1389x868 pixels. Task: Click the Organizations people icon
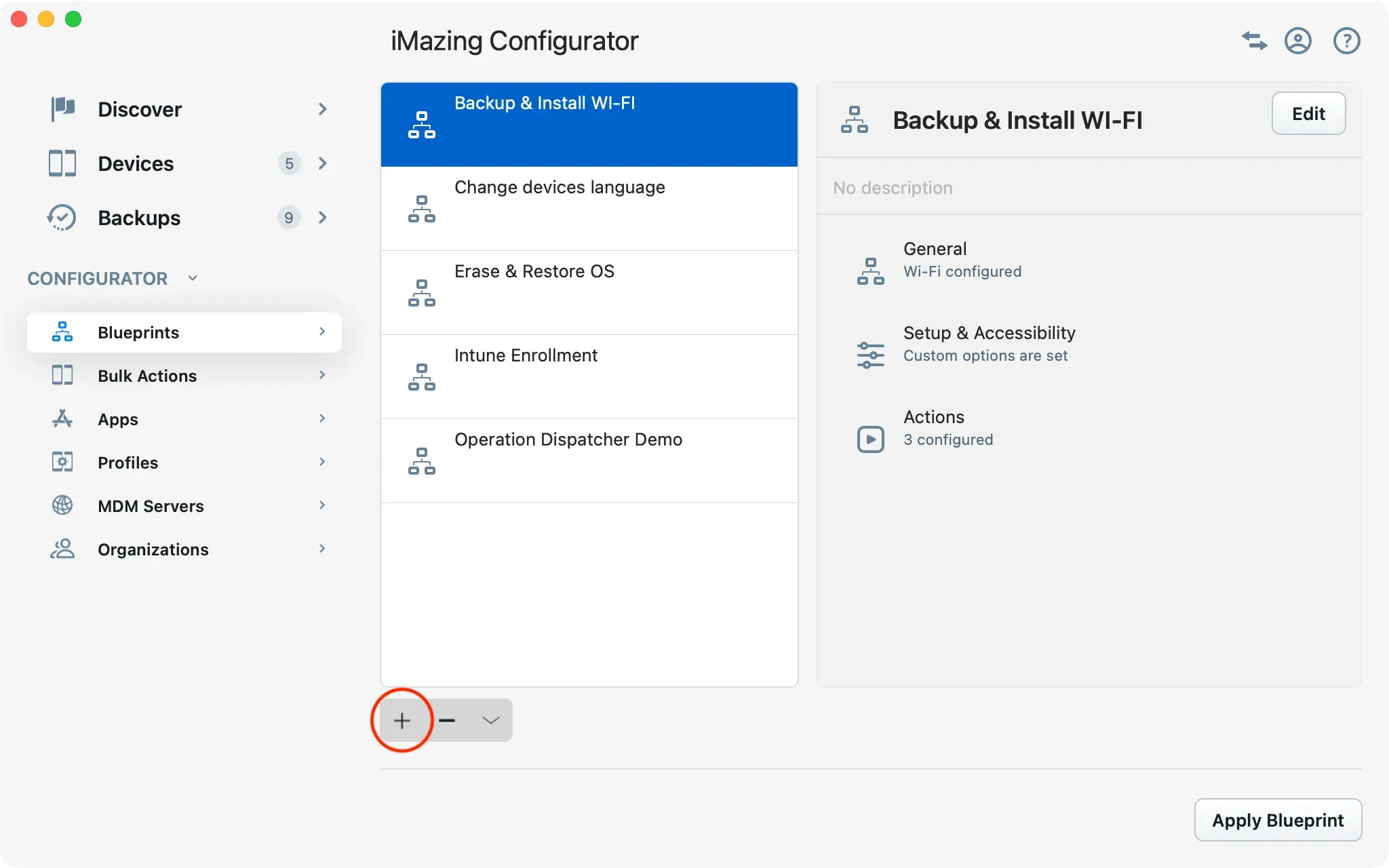click(62, 549)
